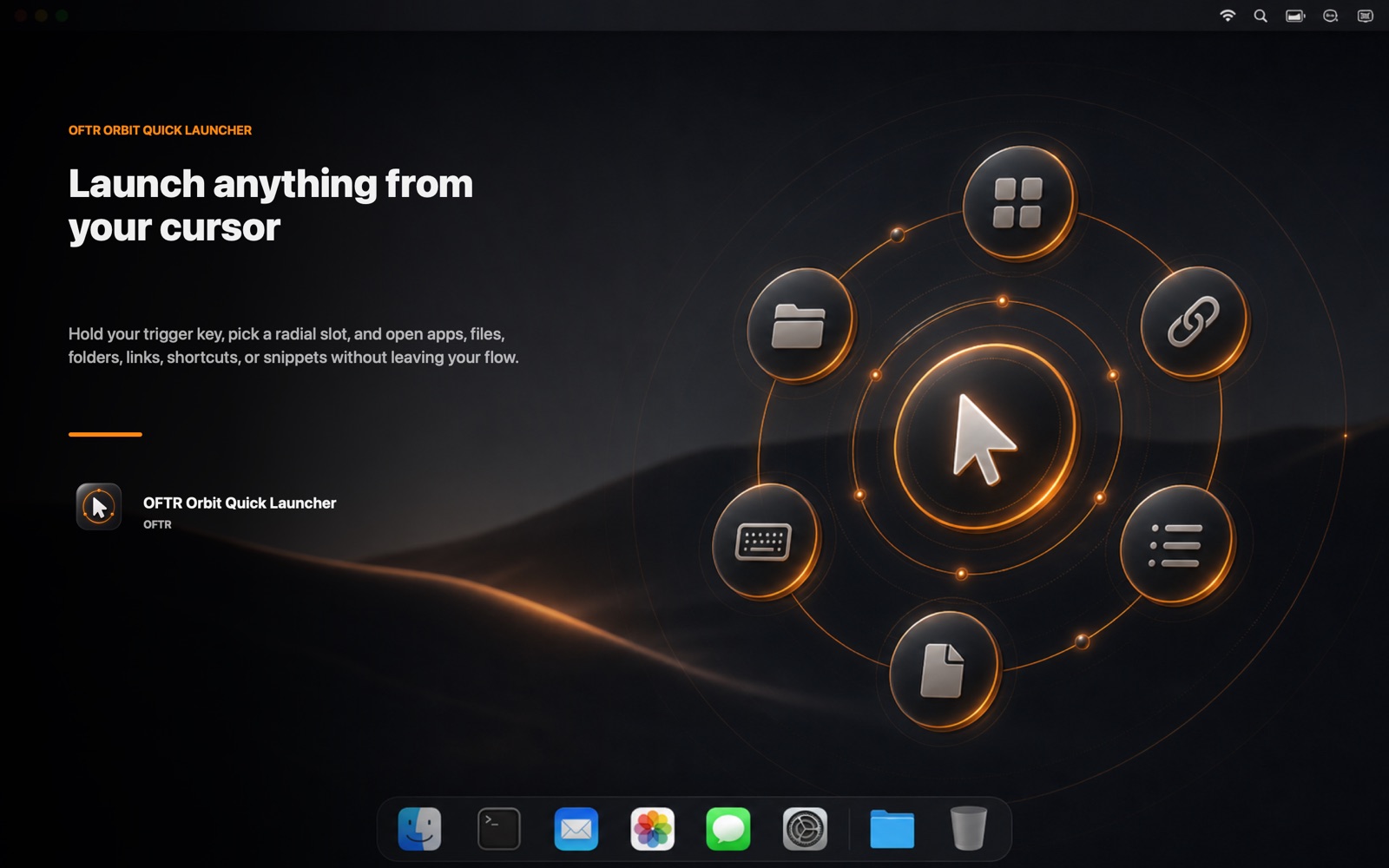Select the link radial slot
The image size is (1389, 868).
1194,322
